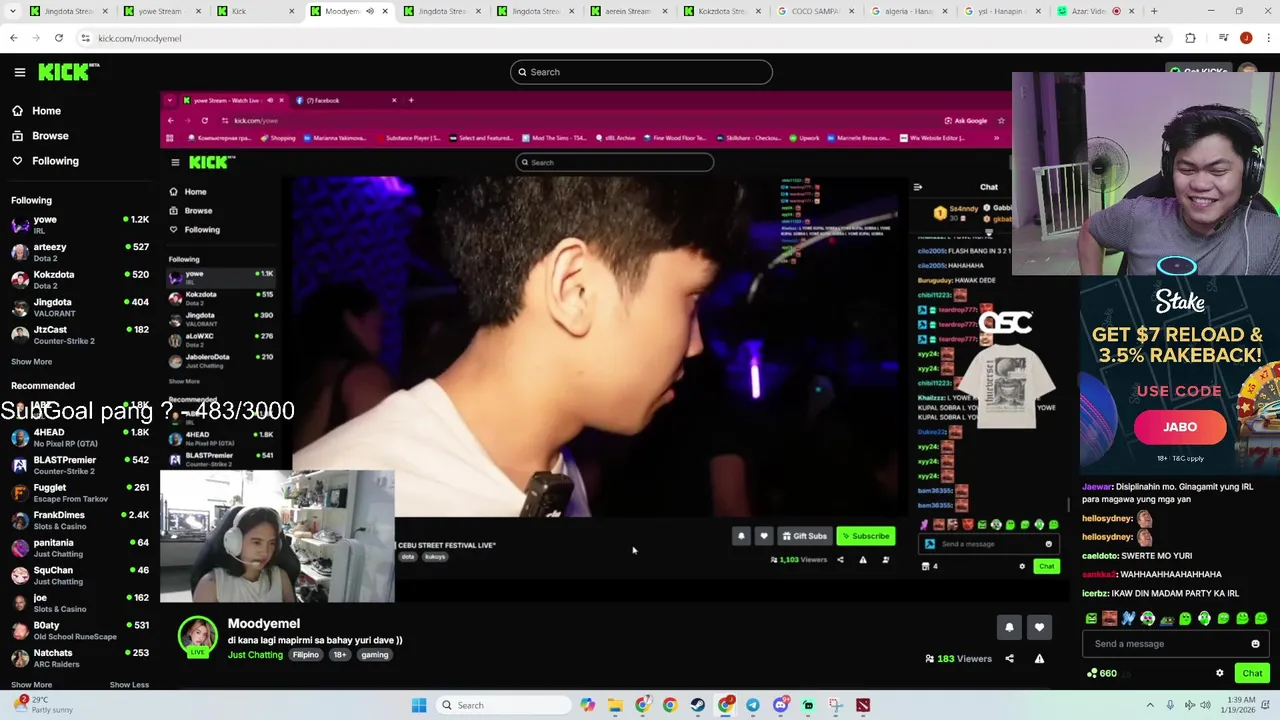The width and height of the screenshot is (1280, 720).
Task: Follow Moodyemel with heart button
Action: pos(1039,627)
